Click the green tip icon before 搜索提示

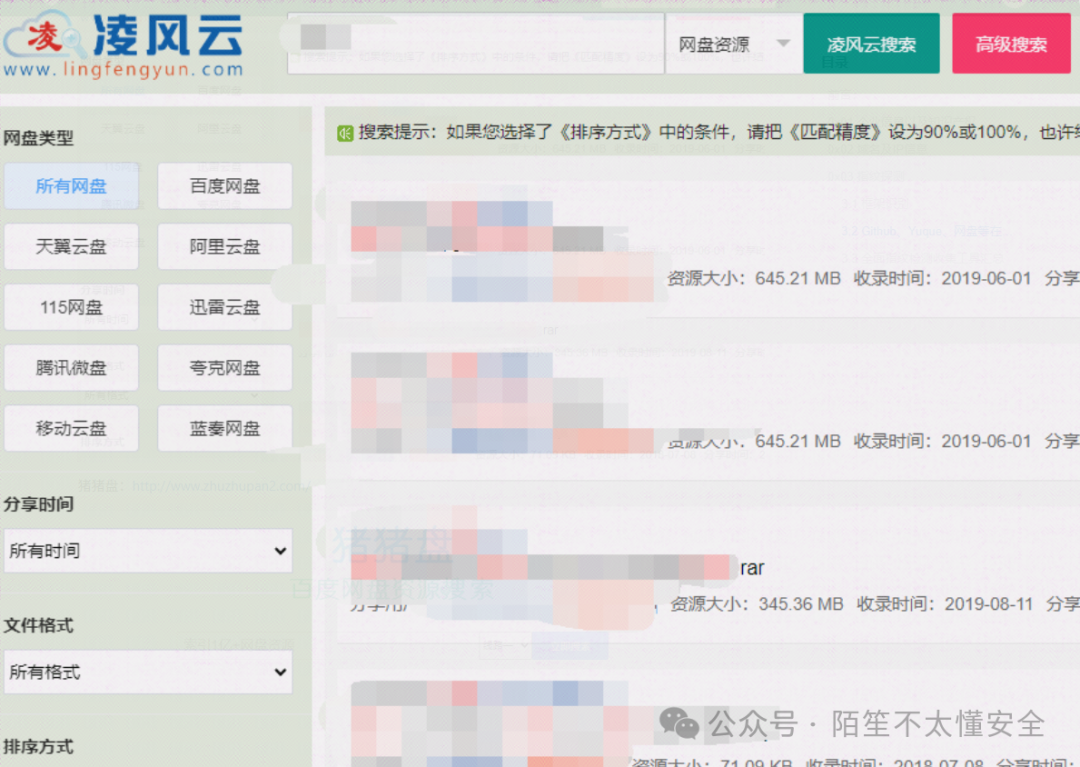pos(344,133)
